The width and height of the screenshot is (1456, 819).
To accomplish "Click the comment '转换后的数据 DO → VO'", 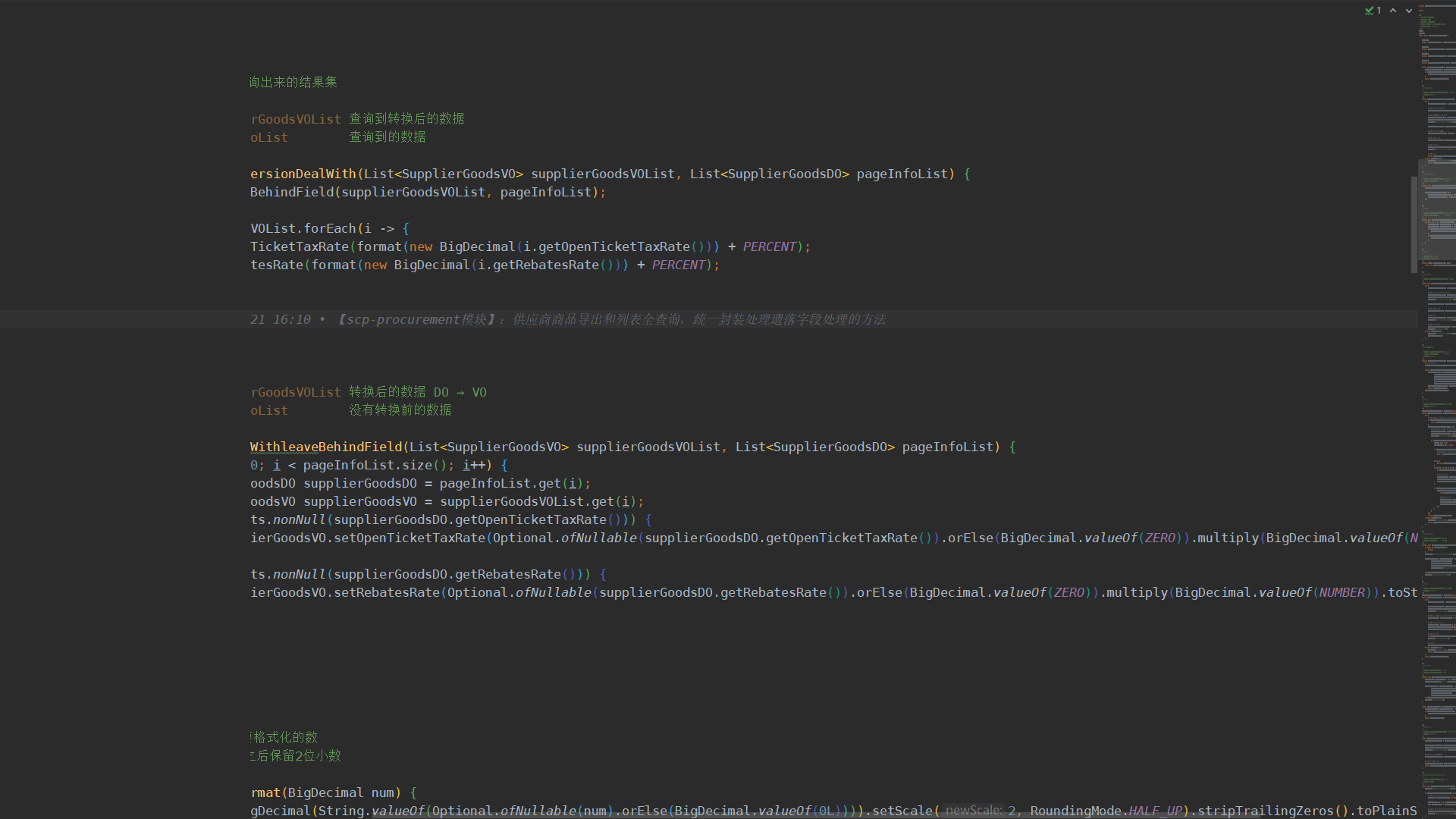I will 418,392.
